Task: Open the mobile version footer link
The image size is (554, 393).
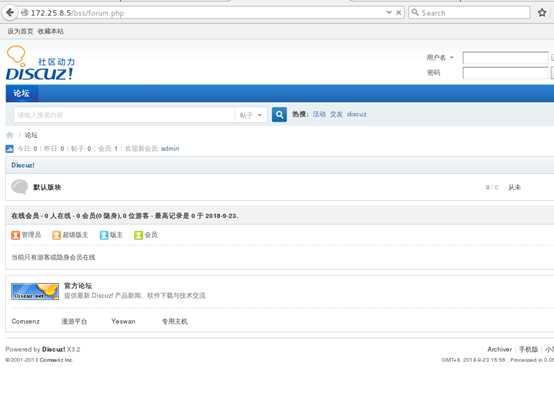Action: (x=528, y=349)
